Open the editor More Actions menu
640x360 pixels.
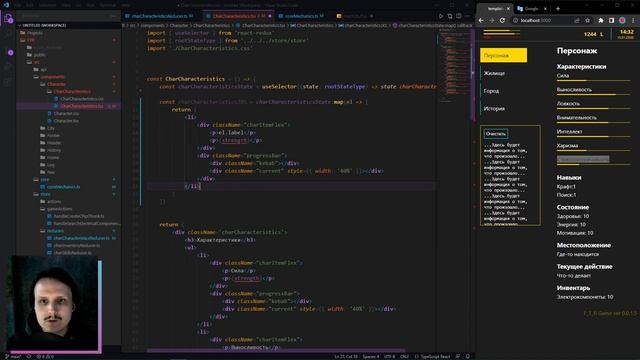tap(468, 16)
